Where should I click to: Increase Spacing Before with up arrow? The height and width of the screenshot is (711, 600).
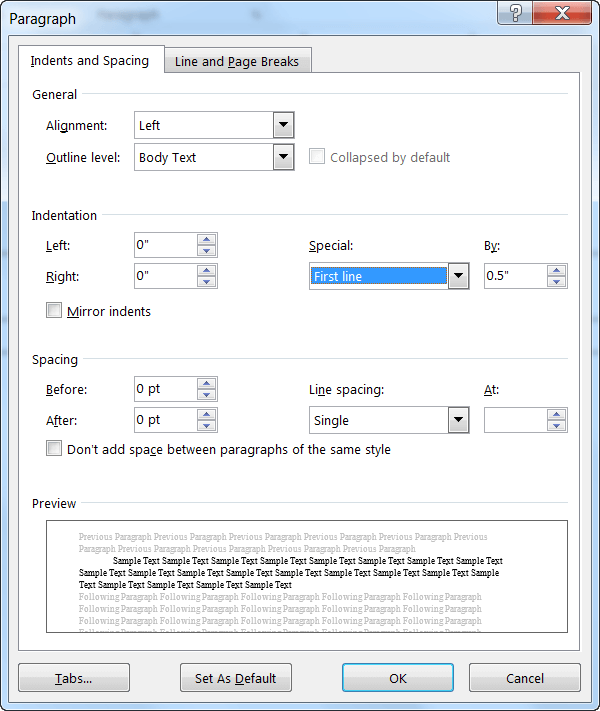pos(207,384)
